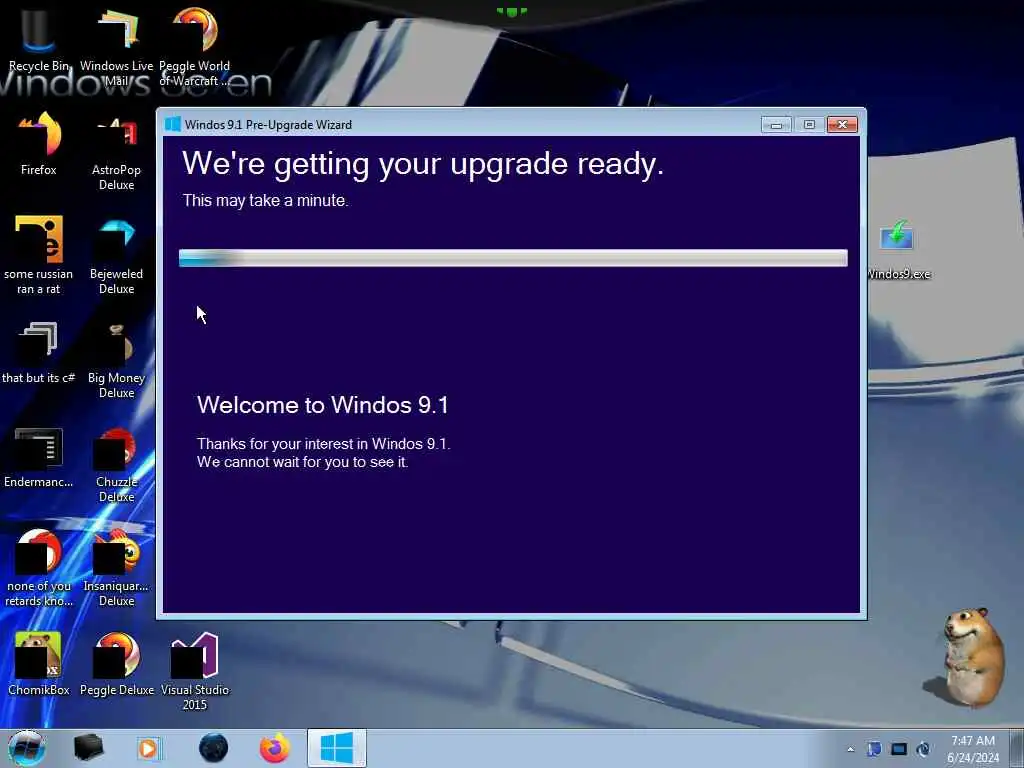The width and height of the screenshot is (1024, 768).
Task: Open the clock showing 7:47 AM
Action: tap(973, 749)
